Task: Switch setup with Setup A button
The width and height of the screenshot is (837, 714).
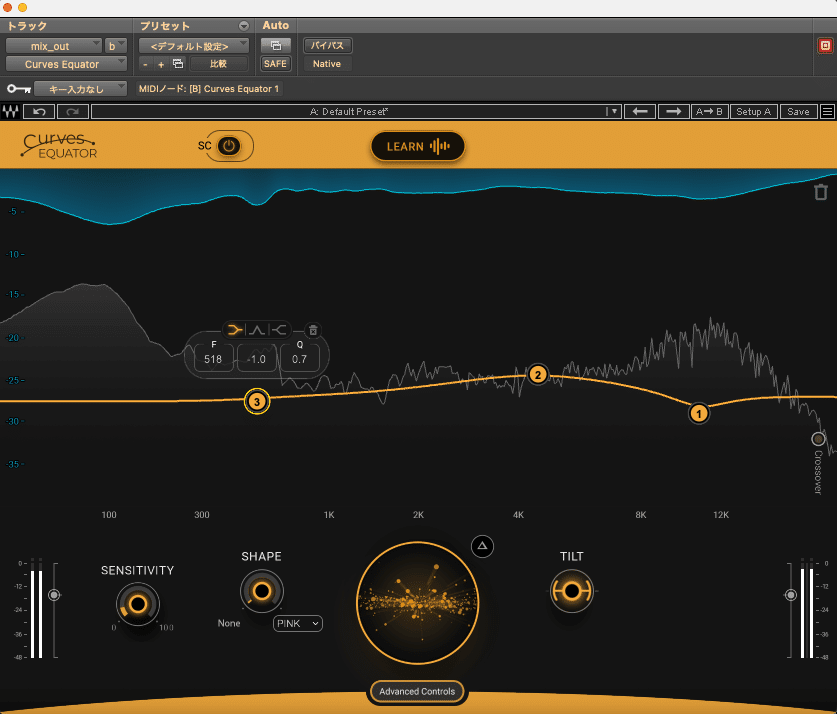Action: 753,112
